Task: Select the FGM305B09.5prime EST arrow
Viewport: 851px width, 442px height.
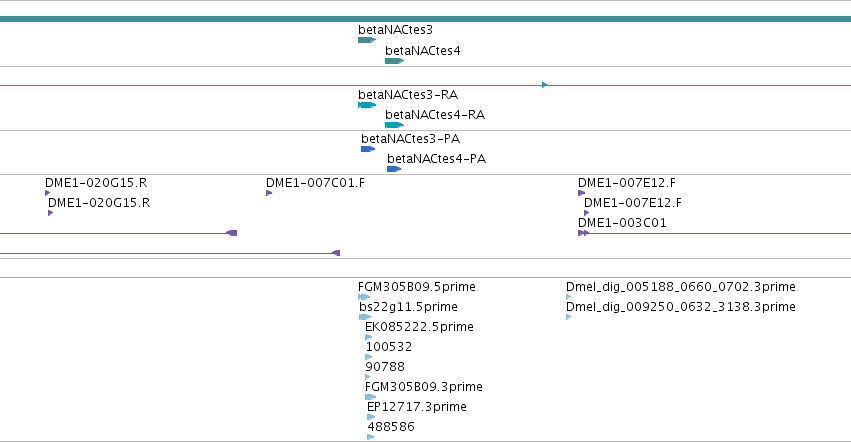Action: coord(364,297)
